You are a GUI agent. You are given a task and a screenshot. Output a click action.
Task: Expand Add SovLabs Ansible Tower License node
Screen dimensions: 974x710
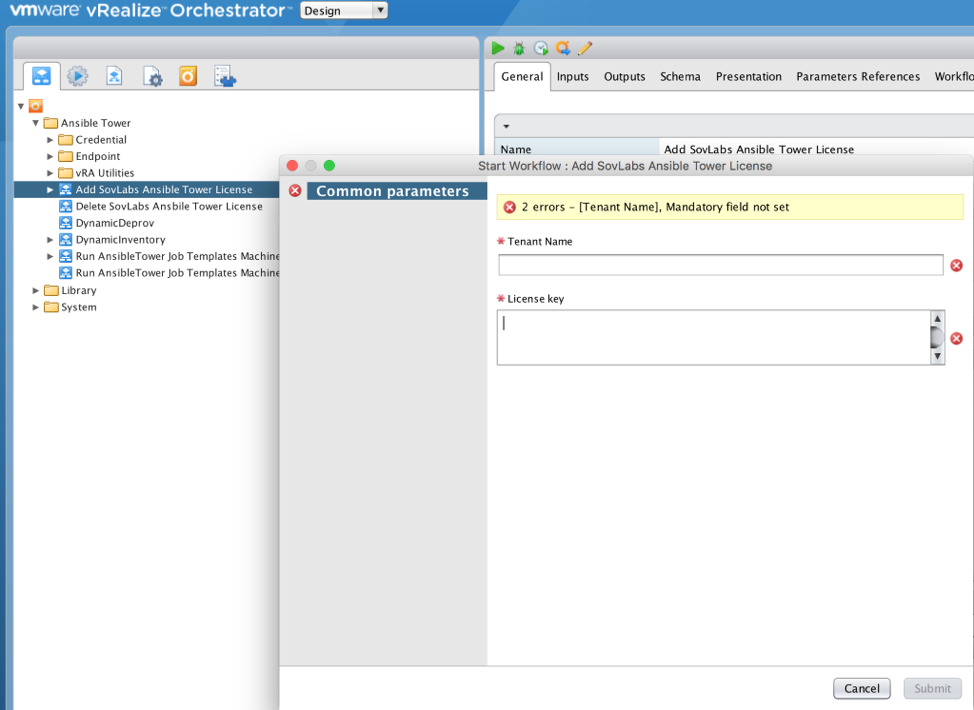(x=50, y=190)
